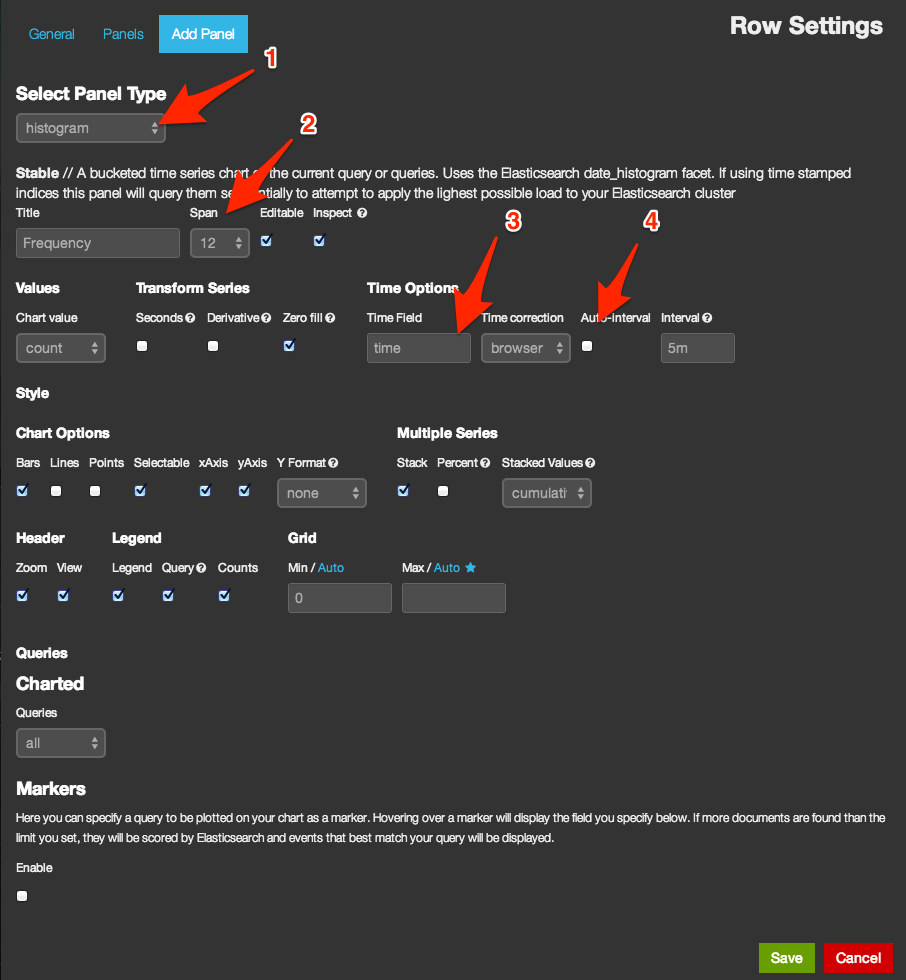
Task: Enable the Points checkbox
Action: pos(95,491)
